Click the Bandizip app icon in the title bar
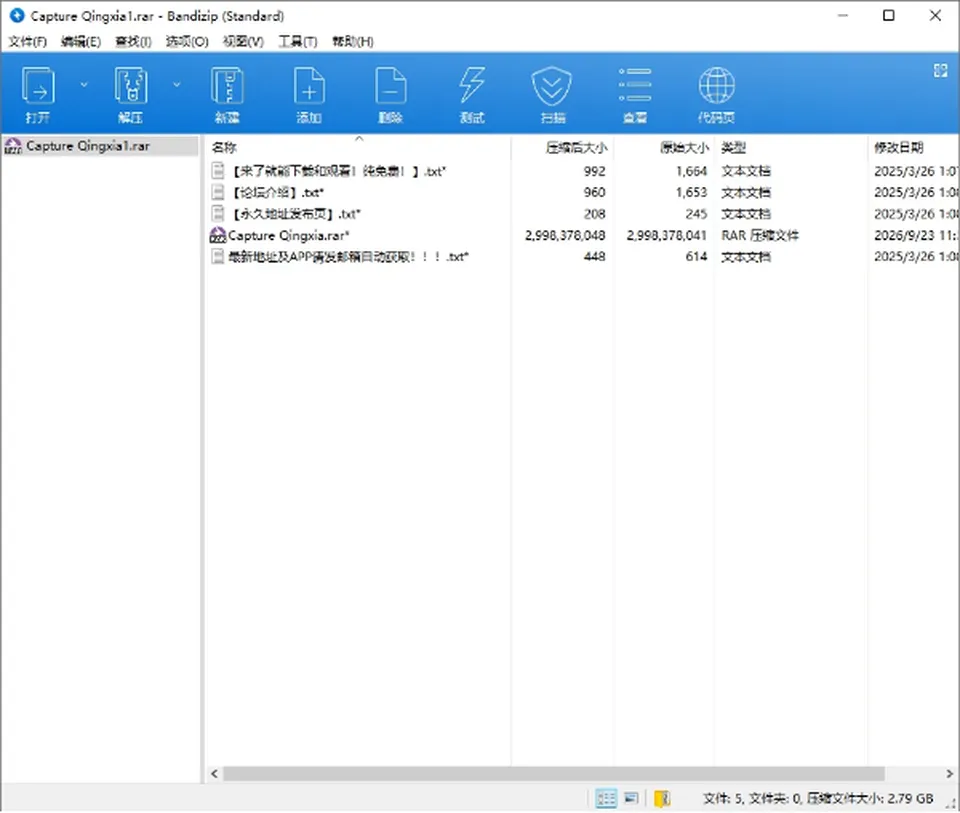This screenshot has height=813, width=960. (x=17, y=15)
